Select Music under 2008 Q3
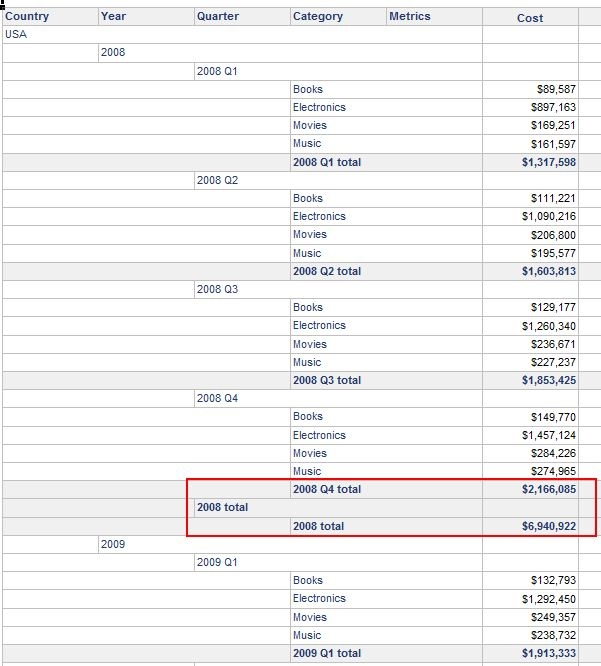The height and width of the screenshot is (666, 601). 307,362
